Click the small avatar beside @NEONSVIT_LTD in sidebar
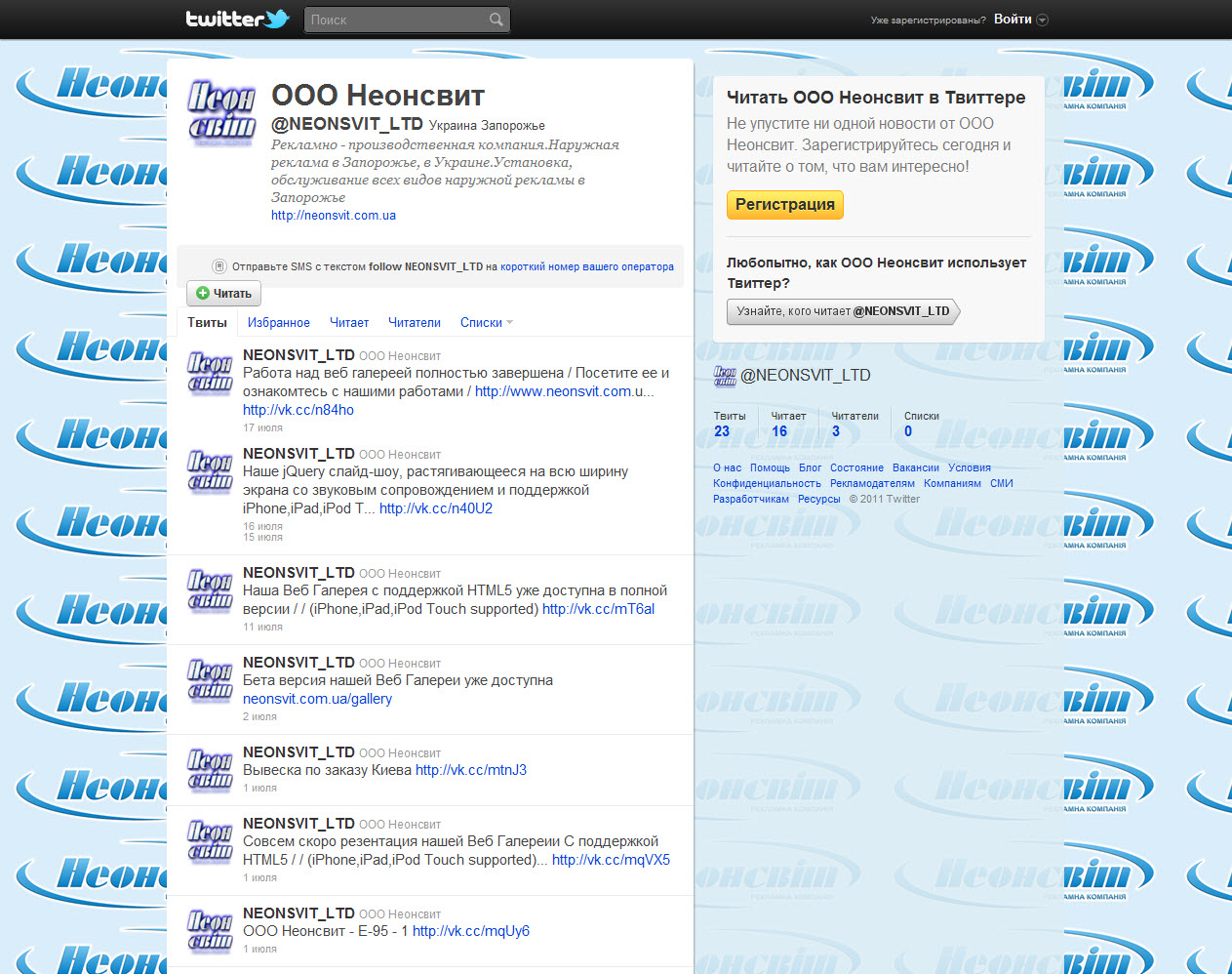 coord(725,376)
